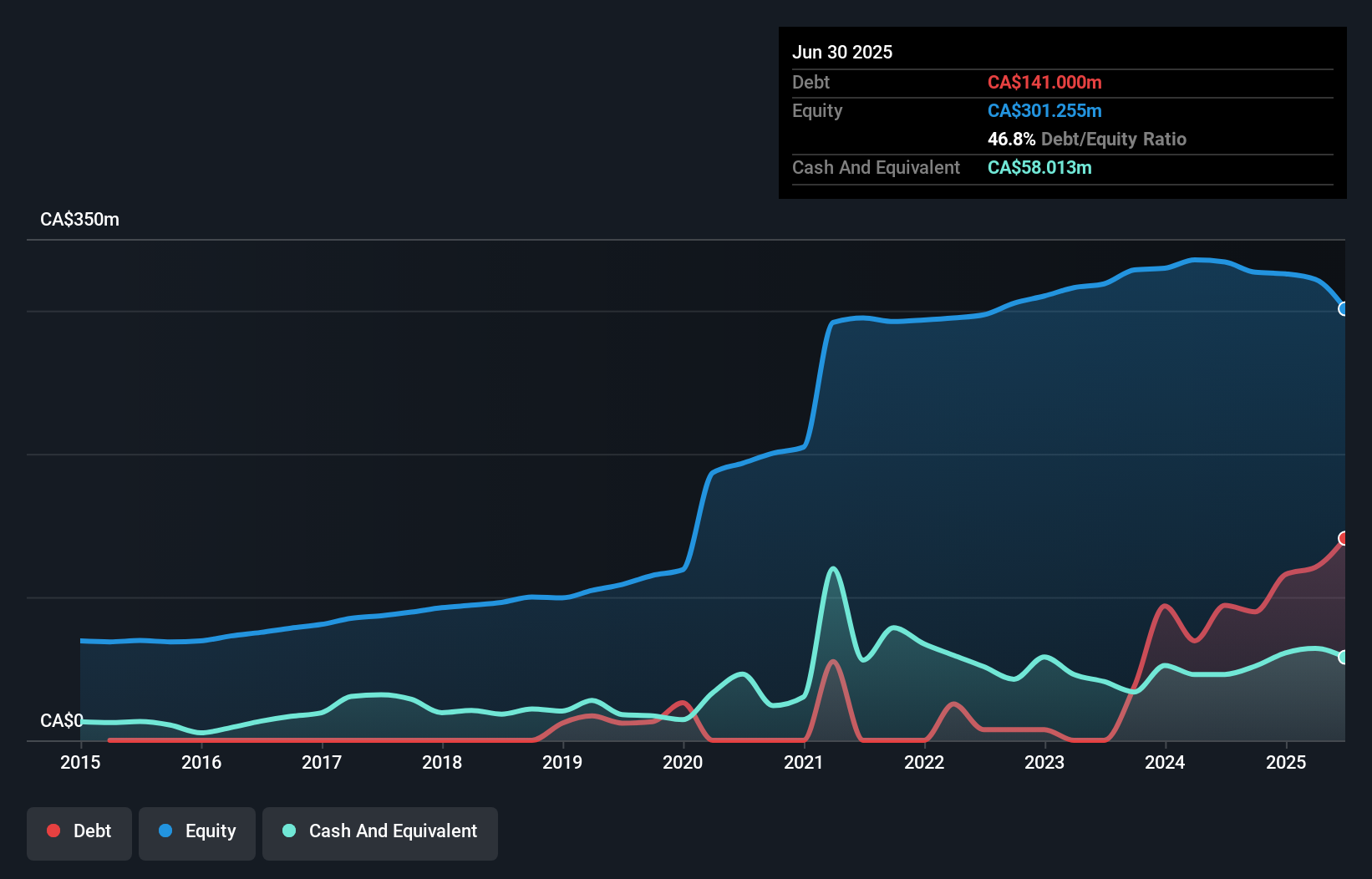The width and height of the screenshot is (1372, 879).
Task: Click the 46.8% Debt/Equity Ratio text
Action: [1087, 139]
